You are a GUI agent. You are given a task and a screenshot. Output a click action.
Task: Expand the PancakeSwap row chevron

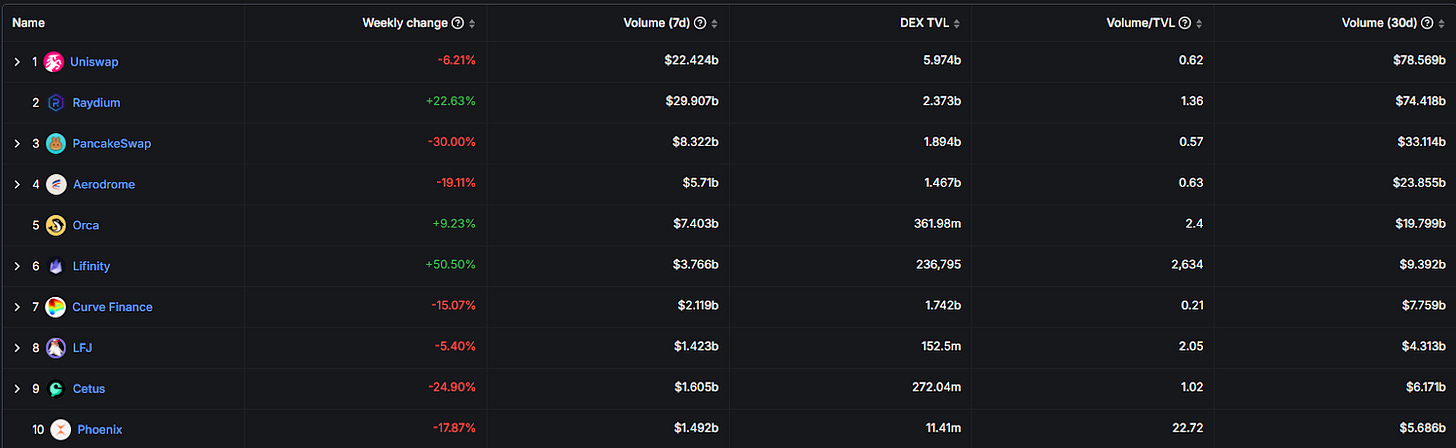tap(17, 144)
